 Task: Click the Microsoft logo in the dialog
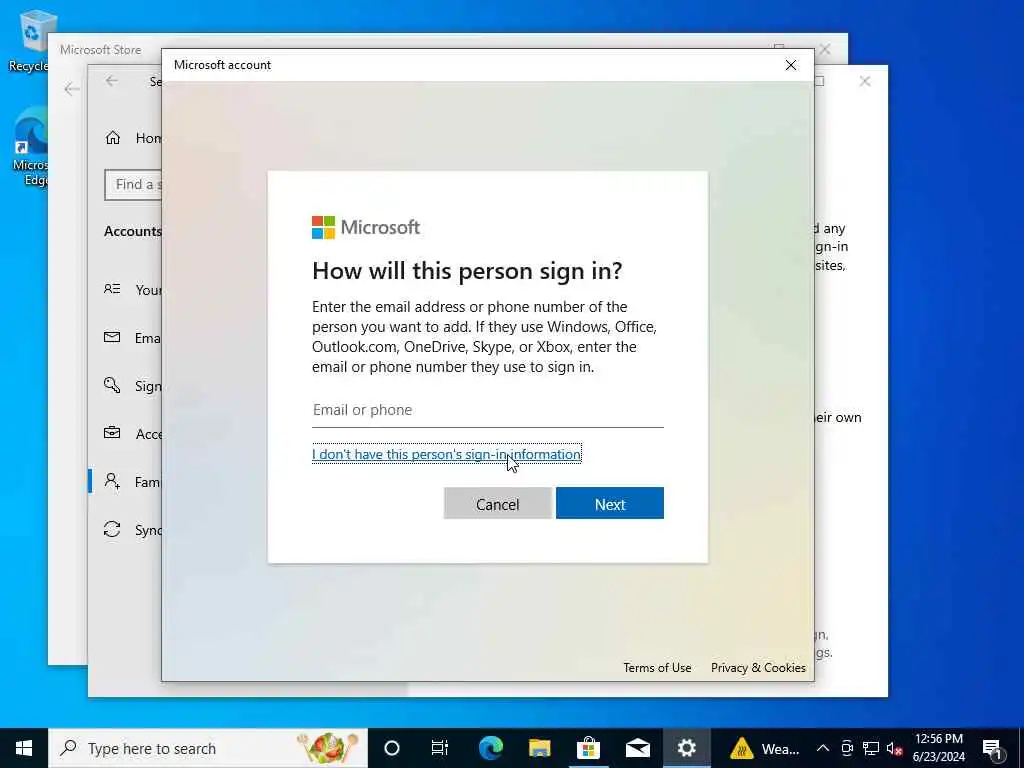point(366,227)
